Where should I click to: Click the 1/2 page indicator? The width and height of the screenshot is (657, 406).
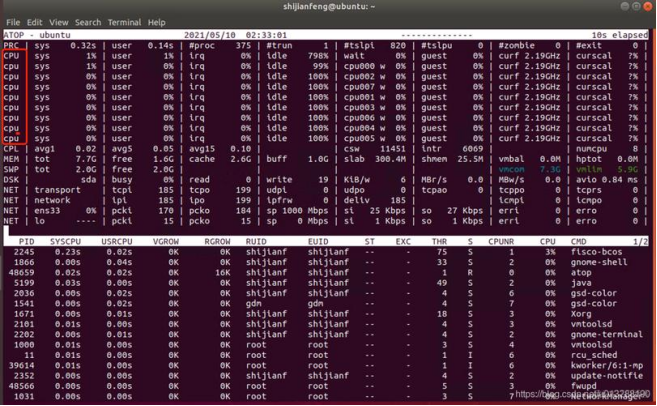tap(641, 242)
